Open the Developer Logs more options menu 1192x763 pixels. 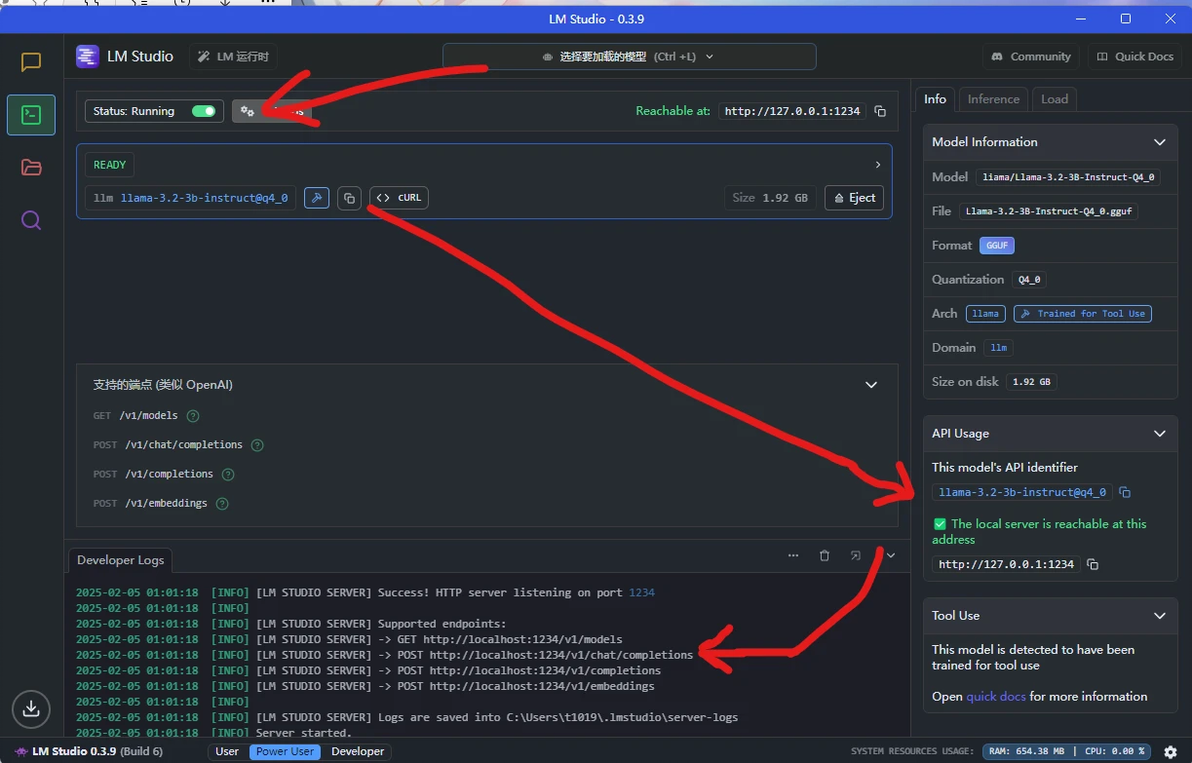point(793,556)
